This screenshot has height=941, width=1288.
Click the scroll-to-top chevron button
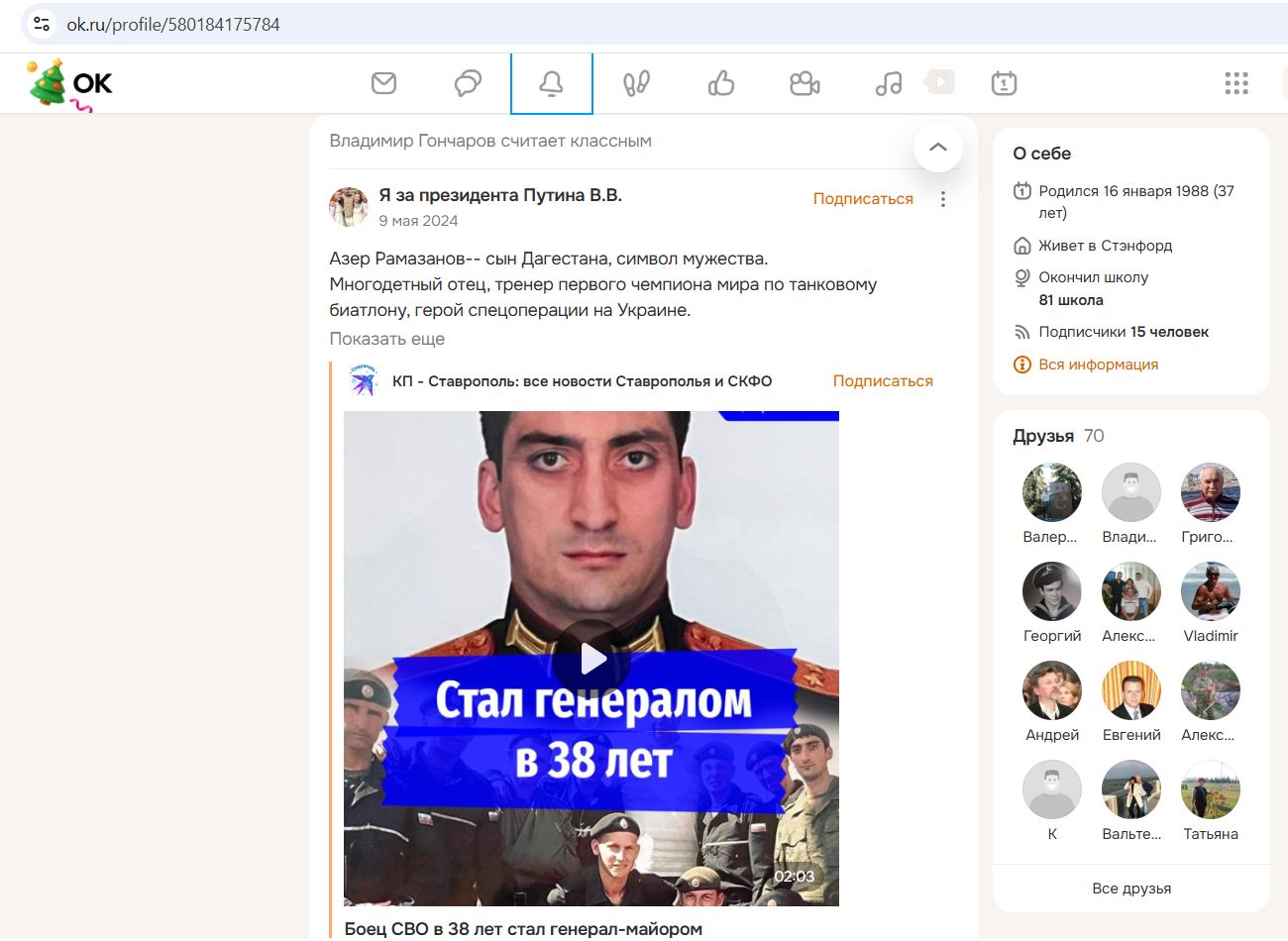point(937,149)
